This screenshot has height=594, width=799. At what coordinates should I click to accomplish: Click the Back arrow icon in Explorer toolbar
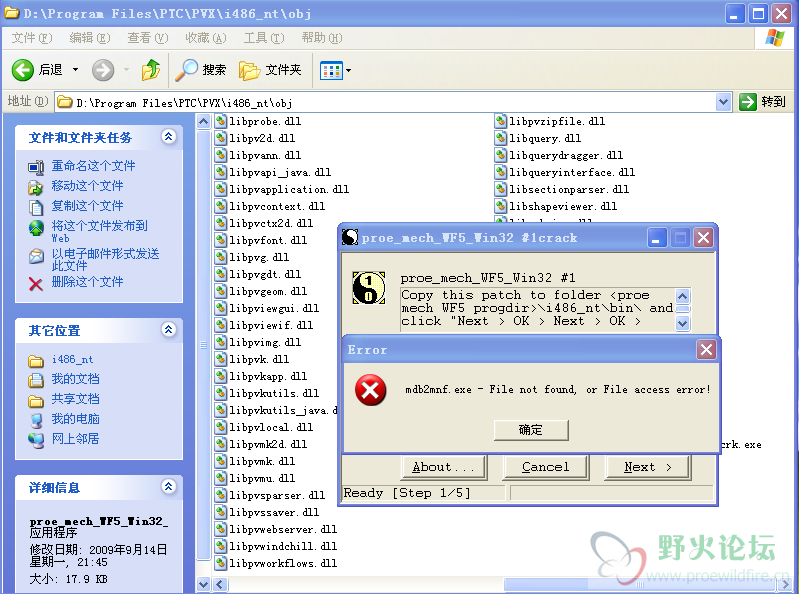tap(22, 70)
